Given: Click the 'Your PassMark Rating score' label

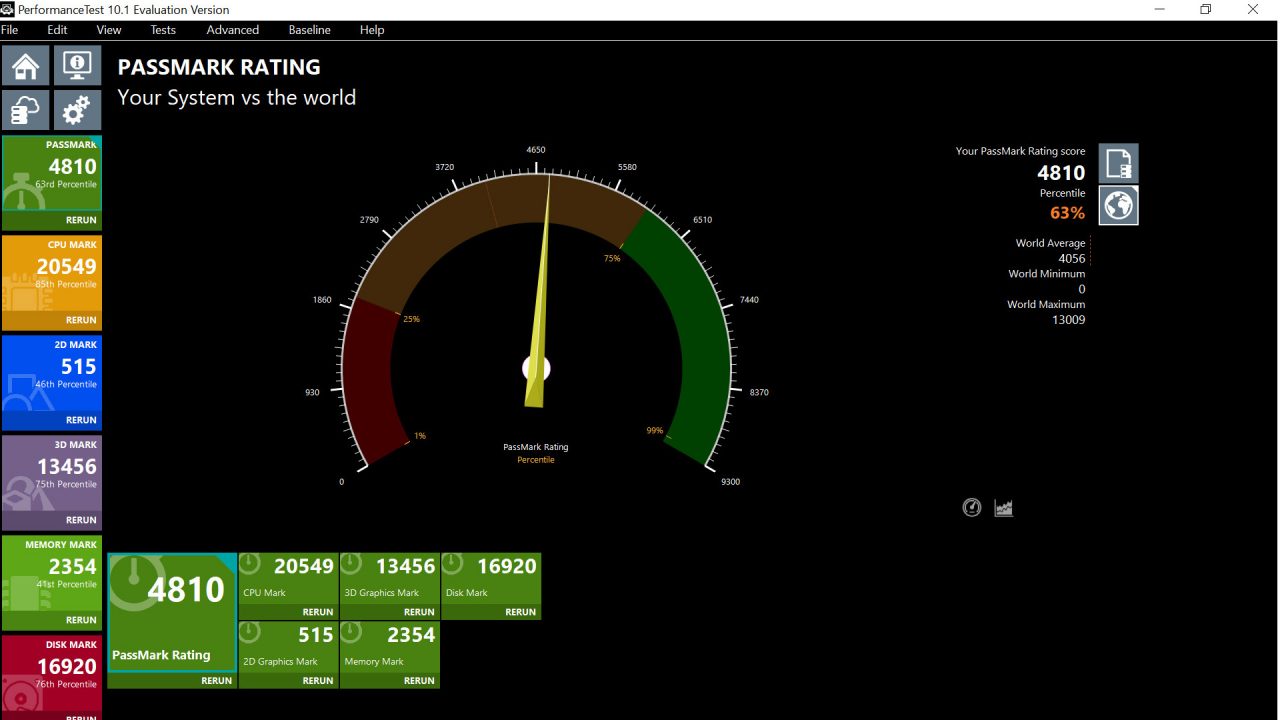Looking at the screenshot, I should pyautogui.click(x=1020, y=152).
